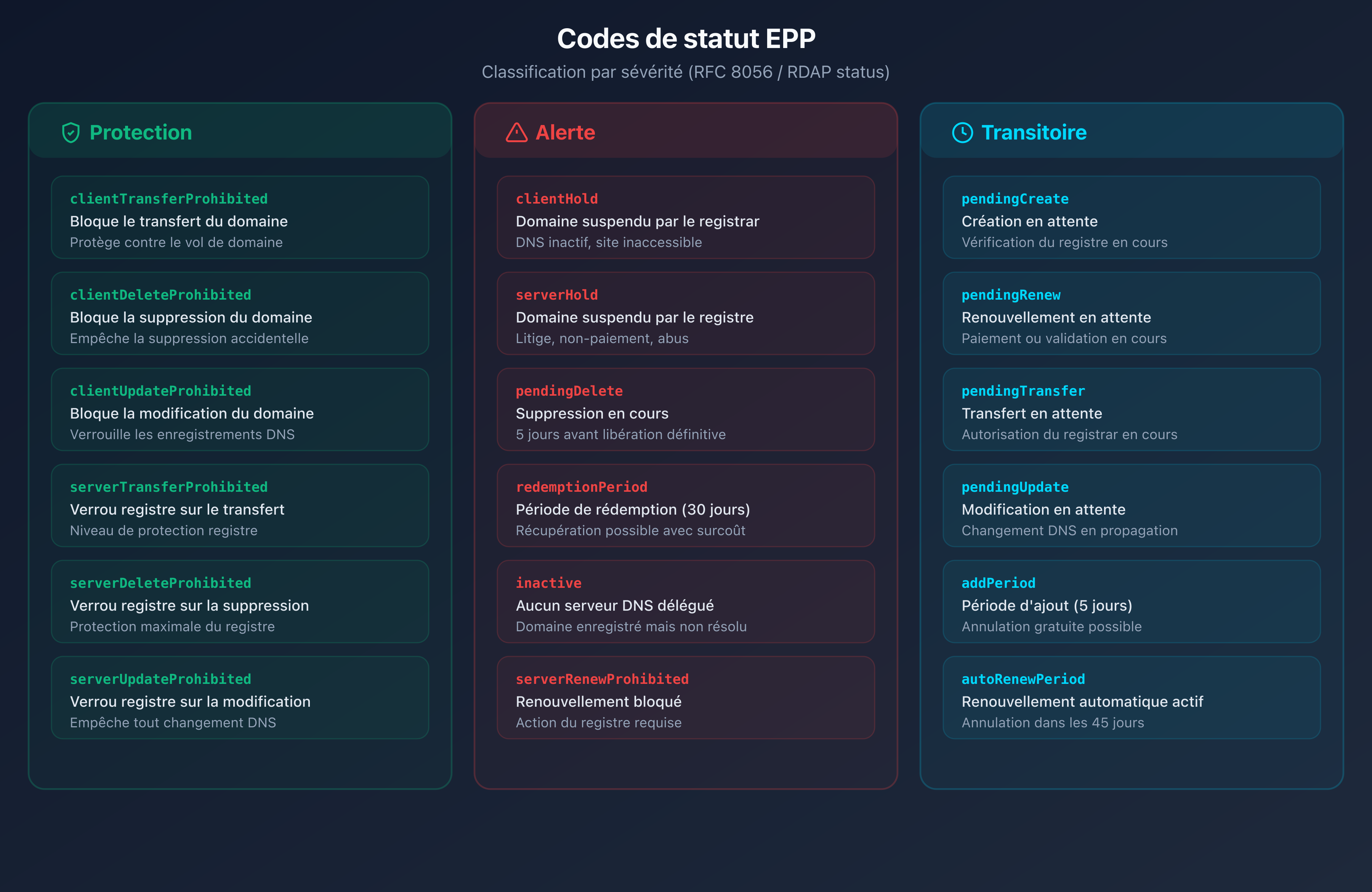This screenshot has height=892, width=1372.
Task: Open the clientTransferProhibited card
Action: (x=240, y=217)
